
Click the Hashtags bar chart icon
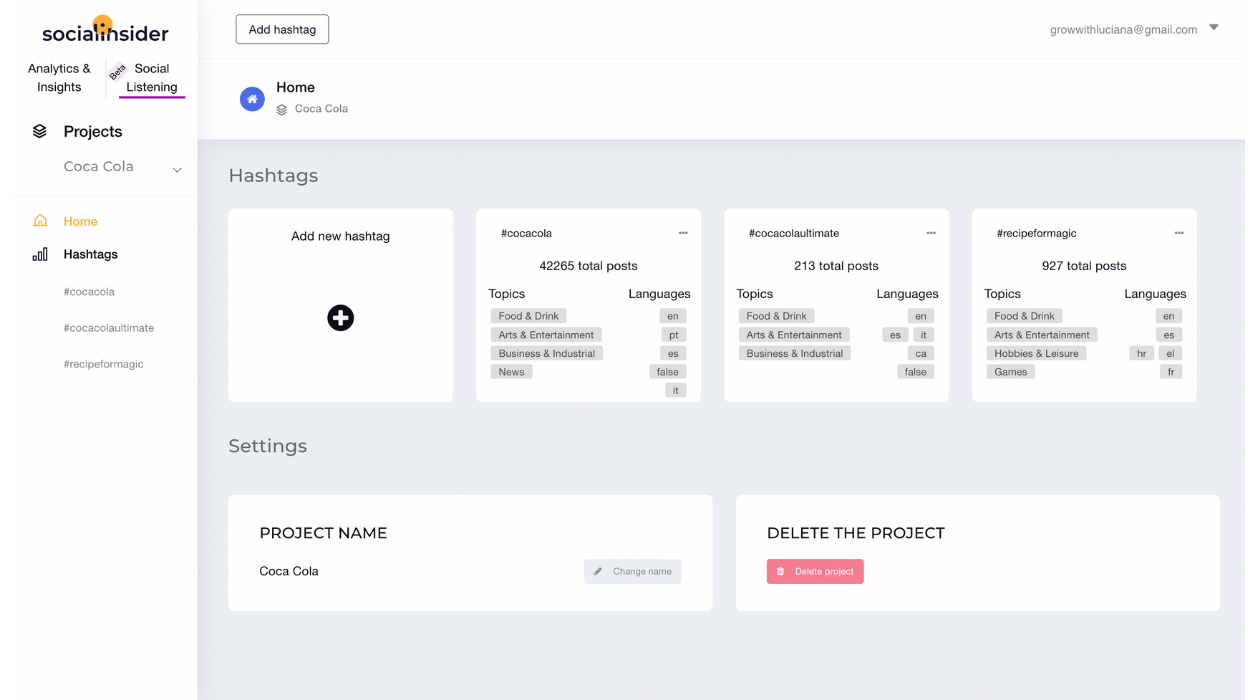coord(40,254)
